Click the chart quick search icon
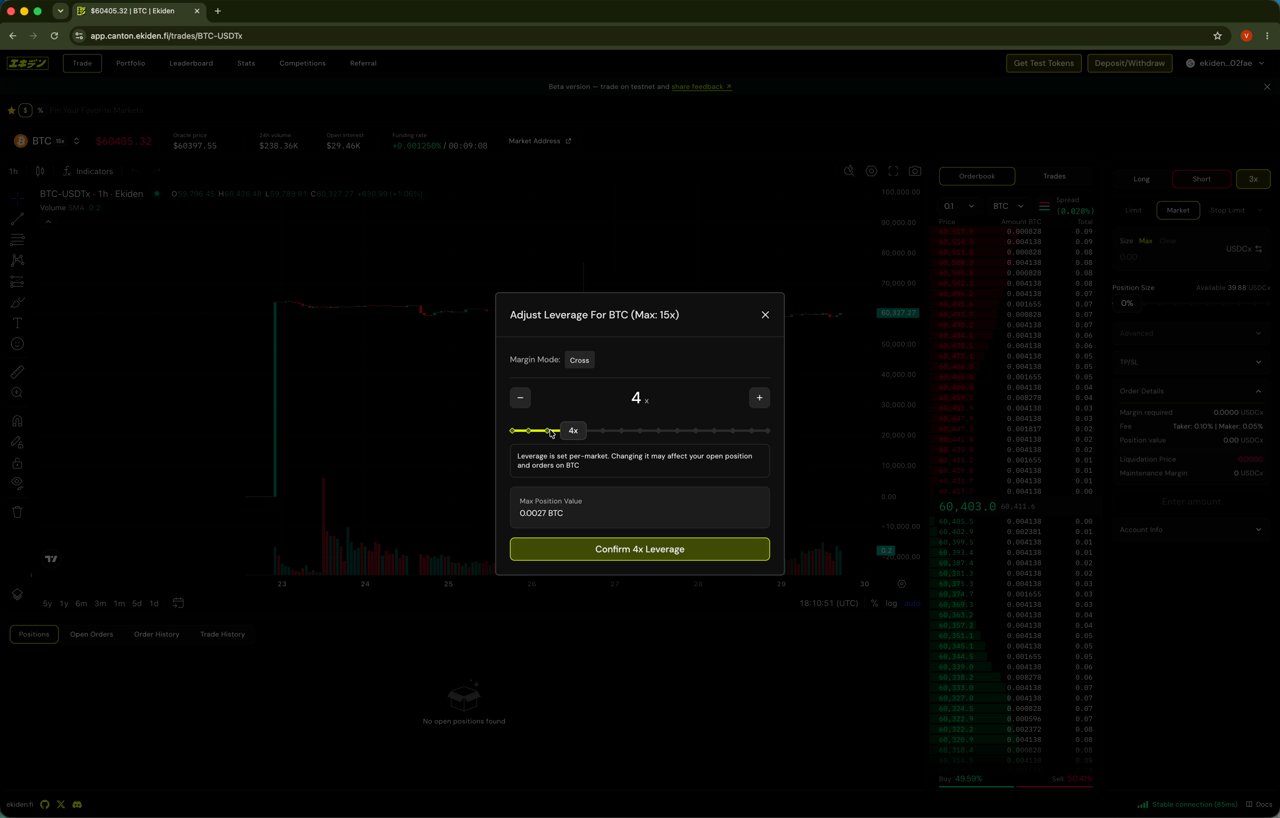Screen dimensions: 1280x818 tap(849, 171)
